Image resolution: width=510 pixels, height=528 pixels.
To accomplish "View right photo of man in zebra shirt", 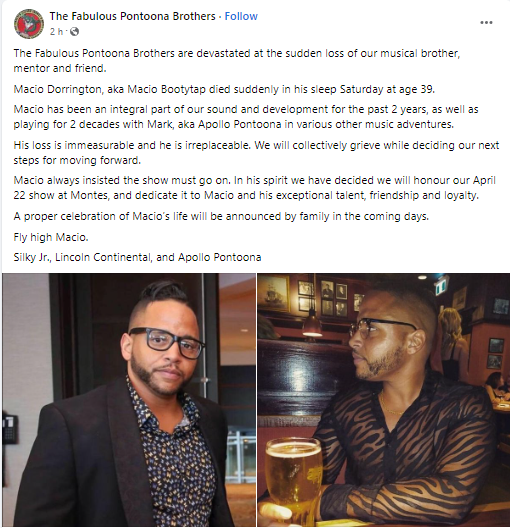I will coord(384,400).
